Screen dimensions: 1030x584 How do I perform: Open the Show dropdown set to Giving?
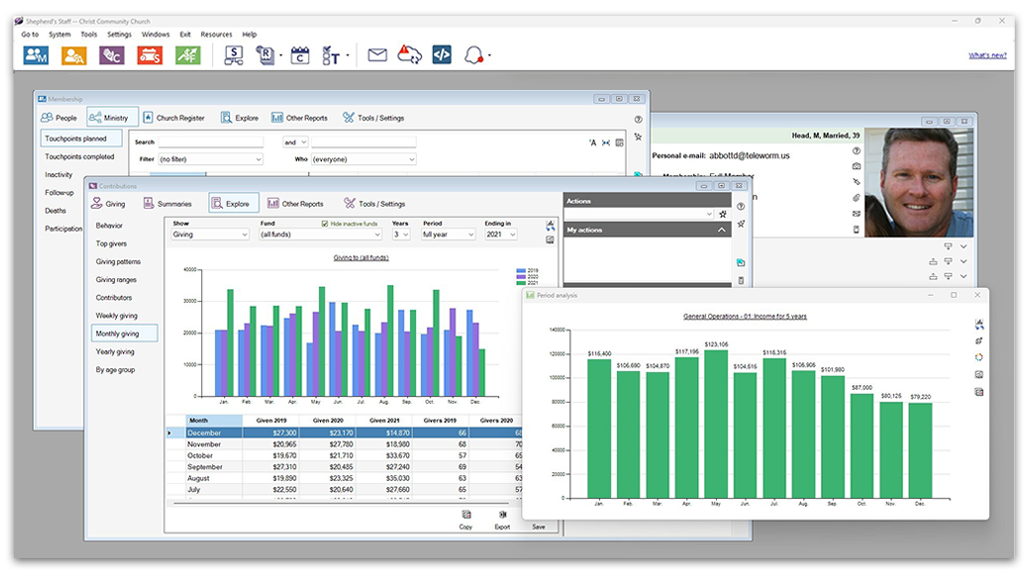coord(210,234)
